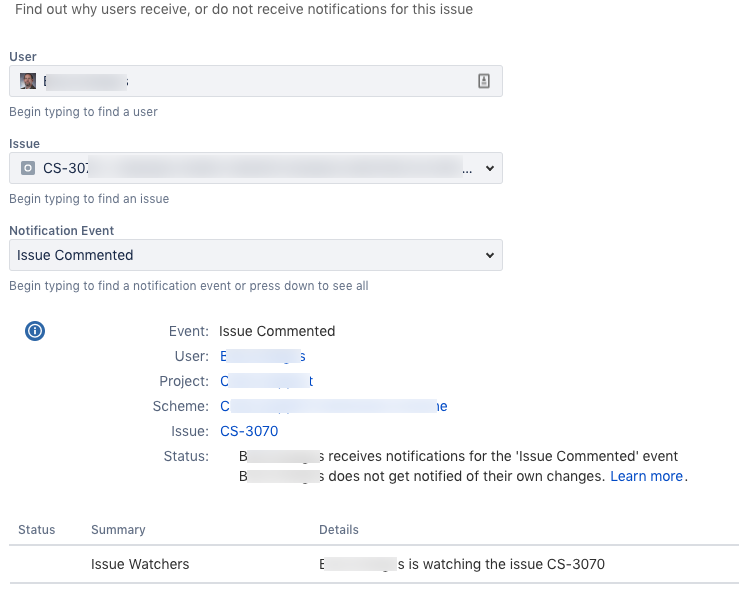Click the 'Find out why users receive' heading text
Viewport: 739px width, 598px height.
click(244, 9)
